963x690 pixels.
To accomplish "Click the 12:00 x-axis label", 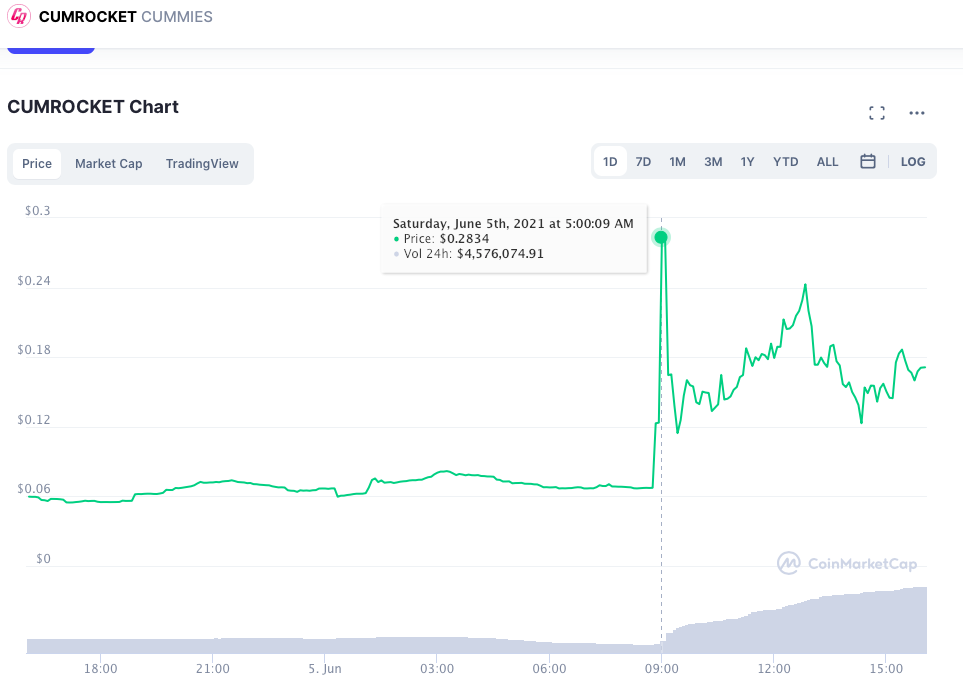I will click(774, 668).
